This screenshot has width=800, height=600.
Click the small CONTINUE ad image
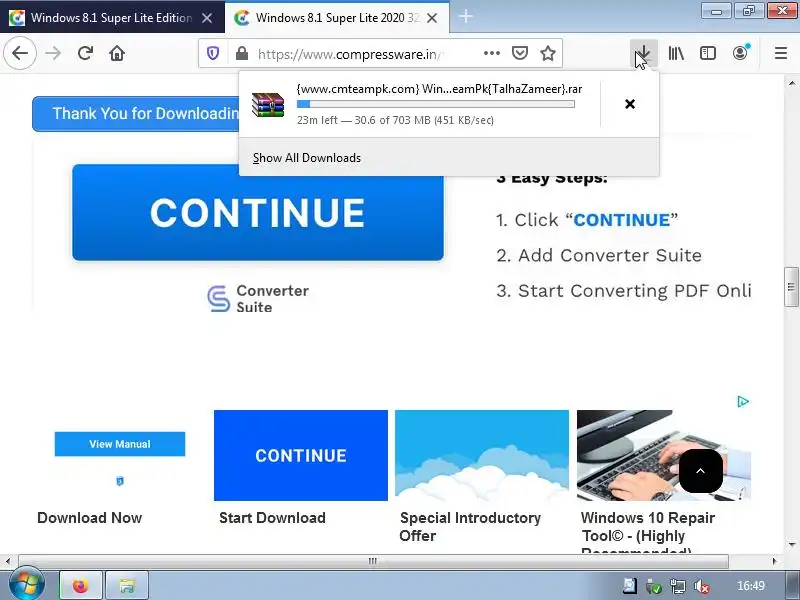coord(301,455)
